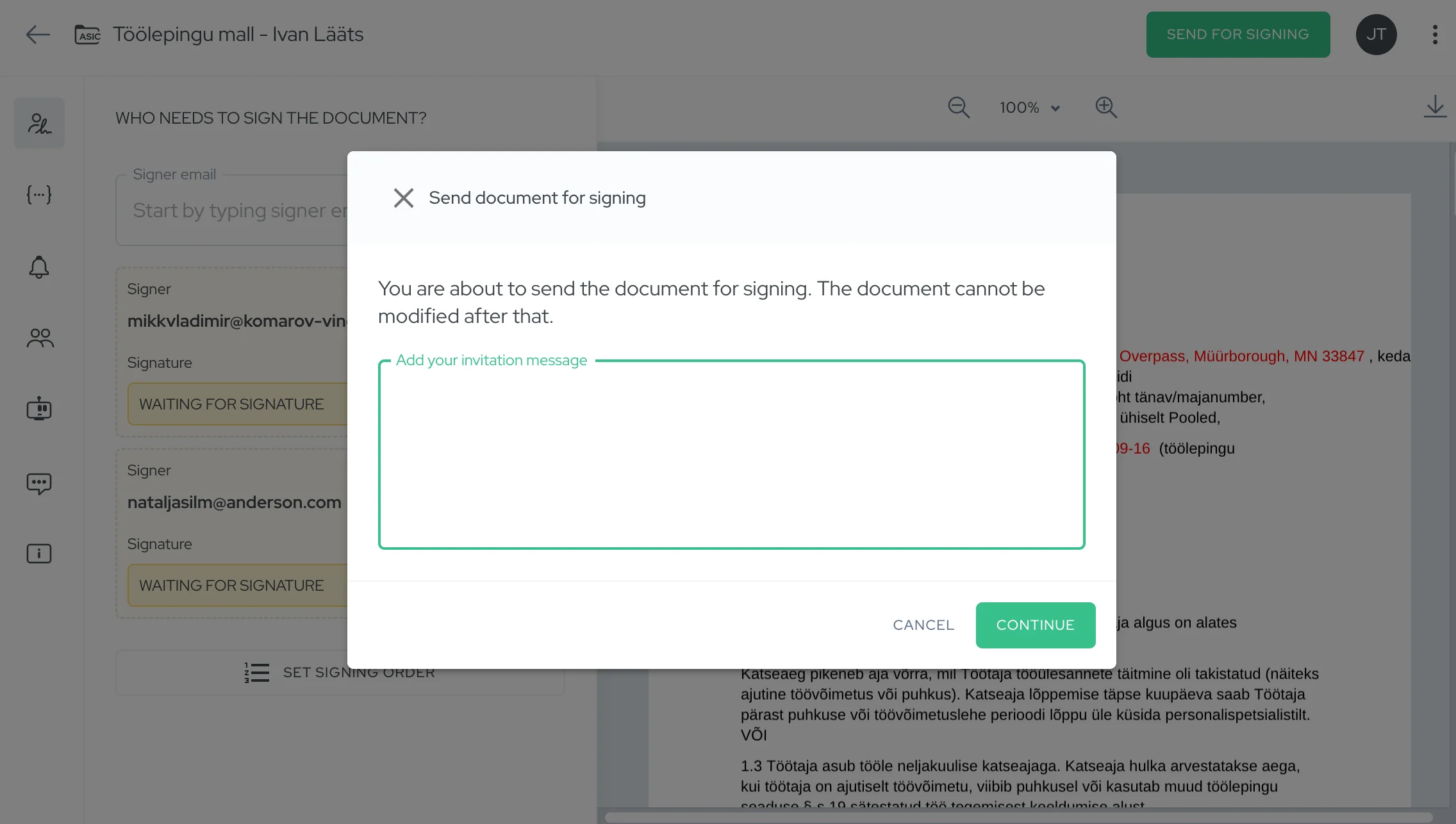Click the ASIC container badge
Viewport: 1456px width, 824px height.
point(88,35)
